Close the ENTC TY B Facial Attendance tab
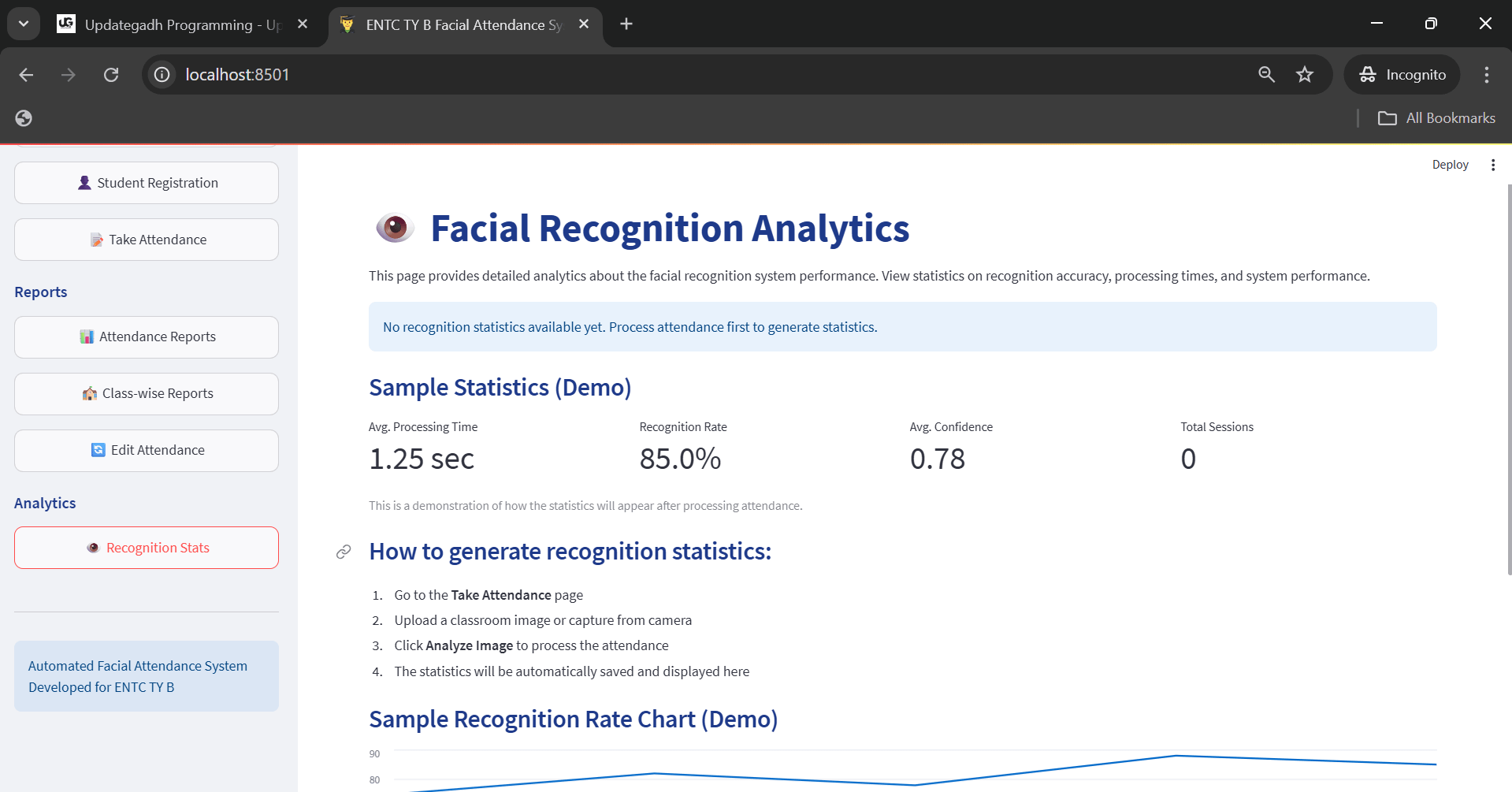The width and height of the screenshot is (1512, 792). tap(584, 24)
